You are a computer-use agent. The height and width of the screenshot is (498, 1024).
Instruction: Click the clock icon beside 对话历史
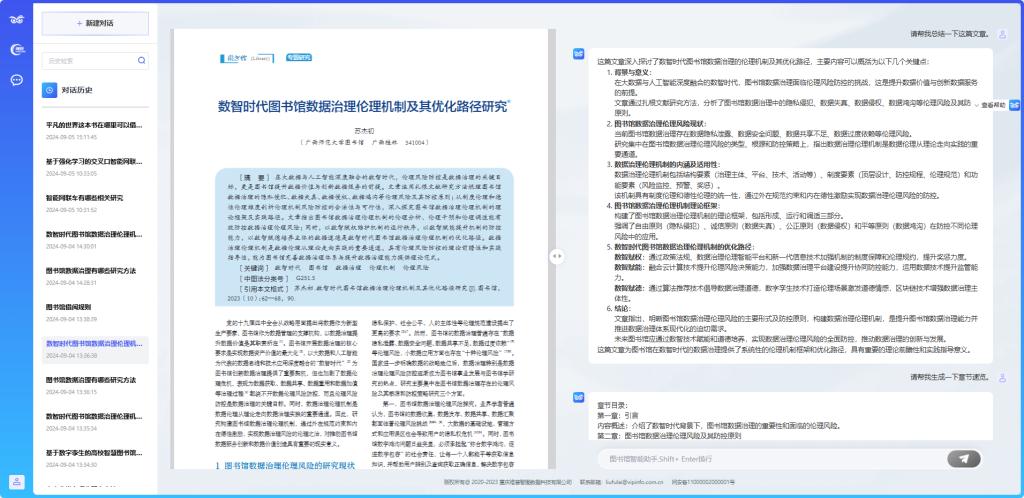pyautogui.click(x=50, y=90)
